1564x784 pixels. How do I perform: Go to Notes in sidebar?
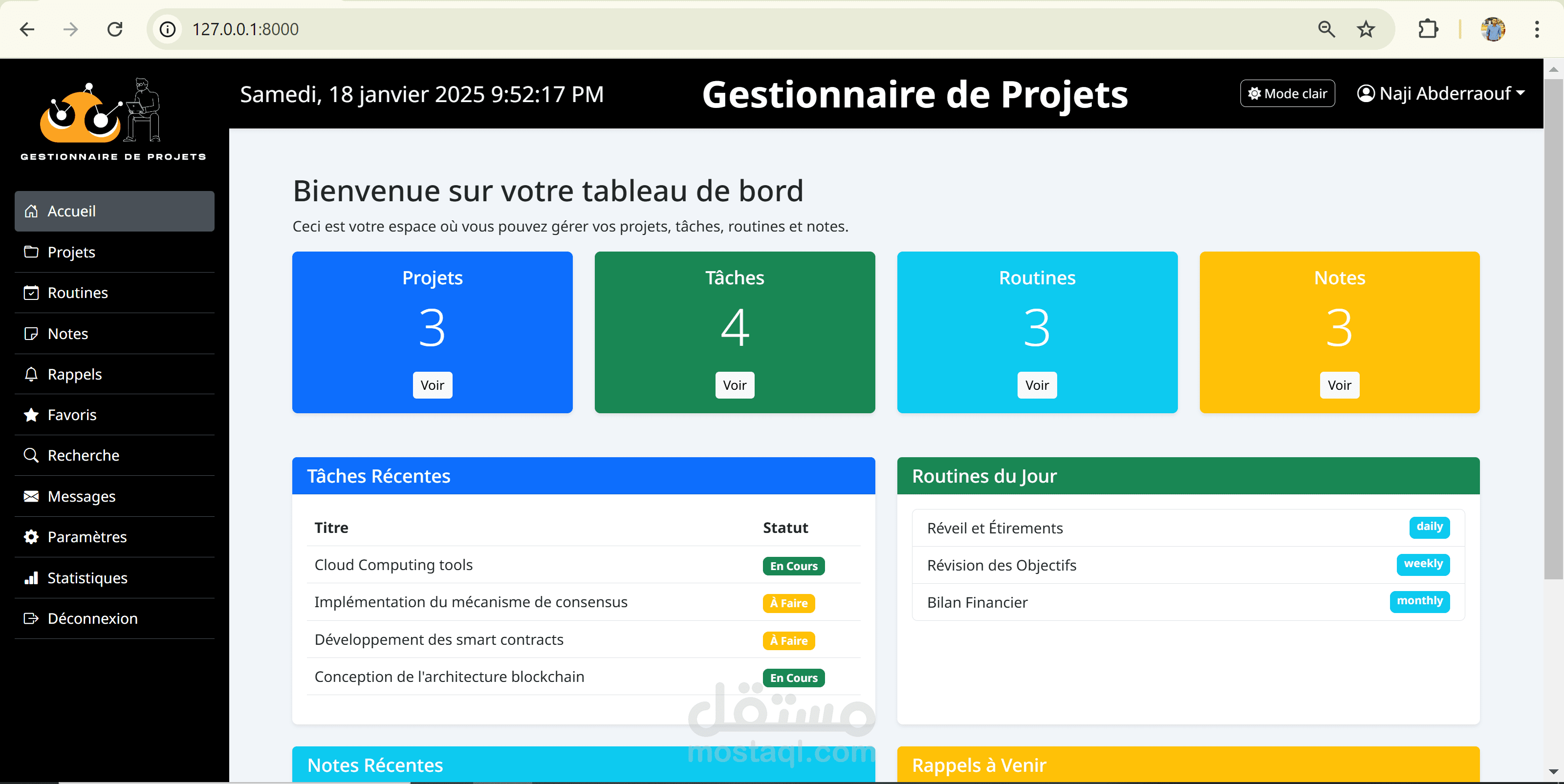[x=68, y=334]
